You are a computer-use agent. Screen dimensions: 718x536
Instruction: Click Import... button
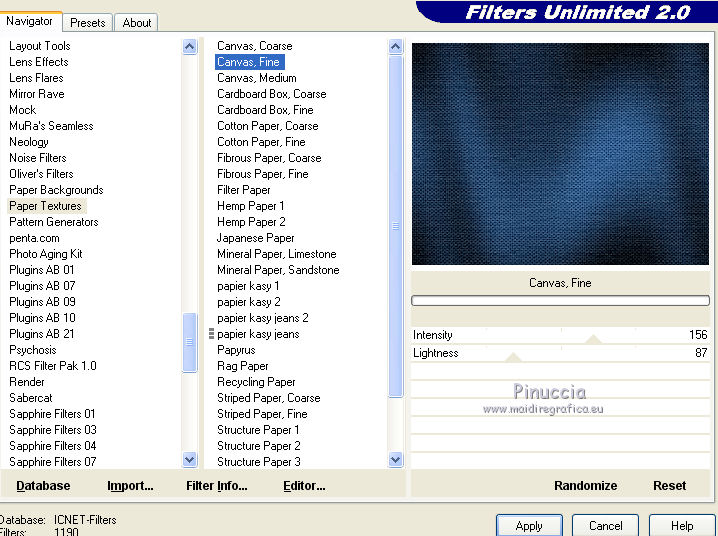(x=130, y=486)
